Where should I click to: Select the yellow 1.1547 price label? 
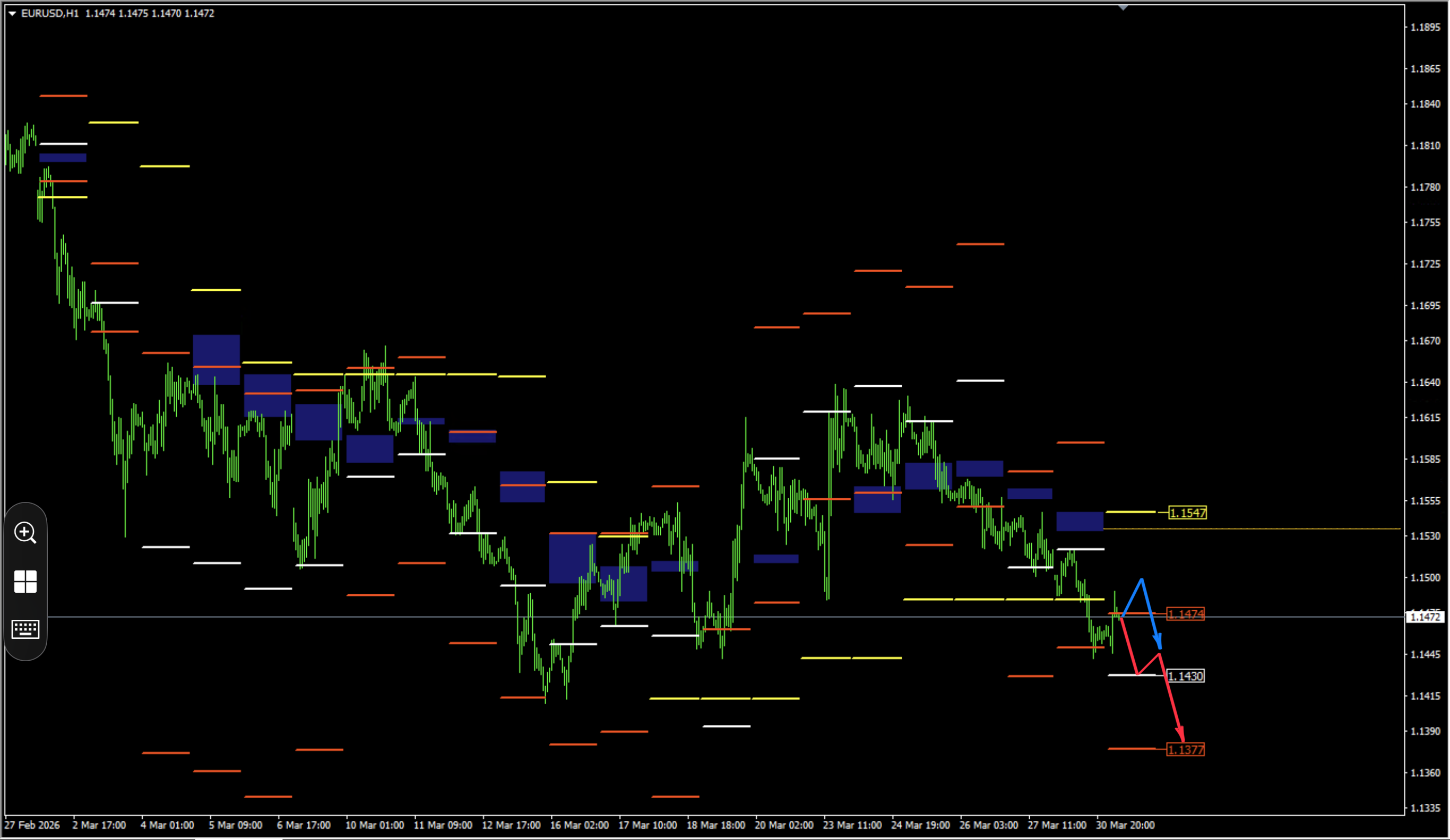click(1188, 513)
